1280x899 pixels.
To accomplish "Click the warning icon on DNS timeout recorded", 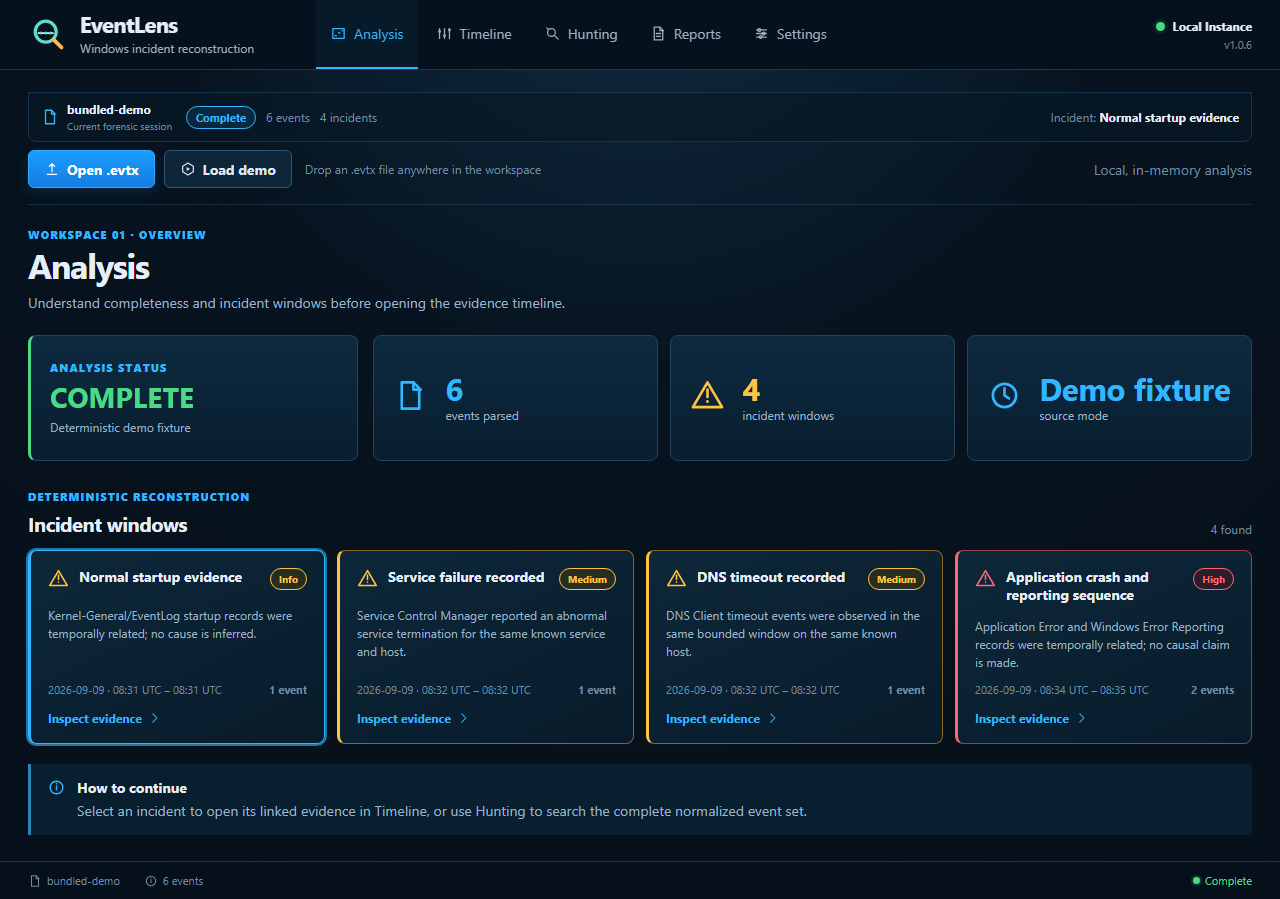I will point(676,578).
